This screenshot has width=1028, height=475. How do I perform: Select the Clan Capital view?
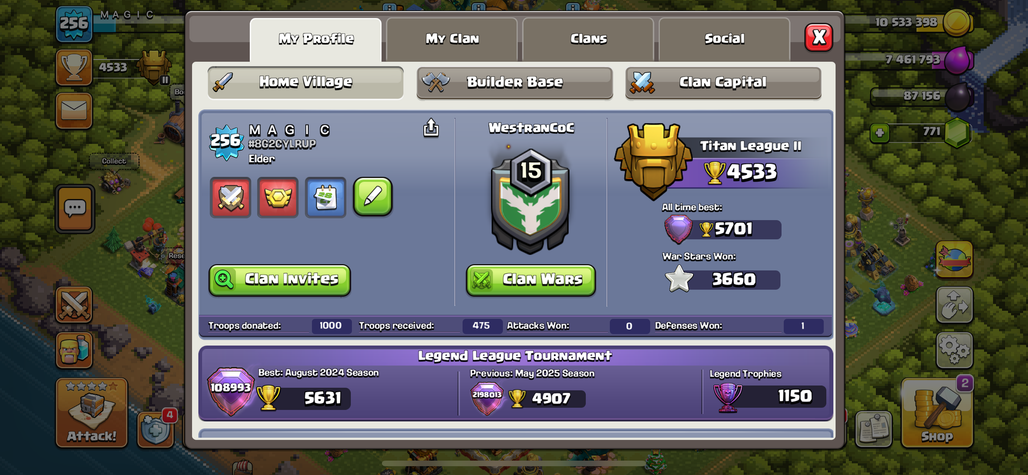tap(723, 83)
